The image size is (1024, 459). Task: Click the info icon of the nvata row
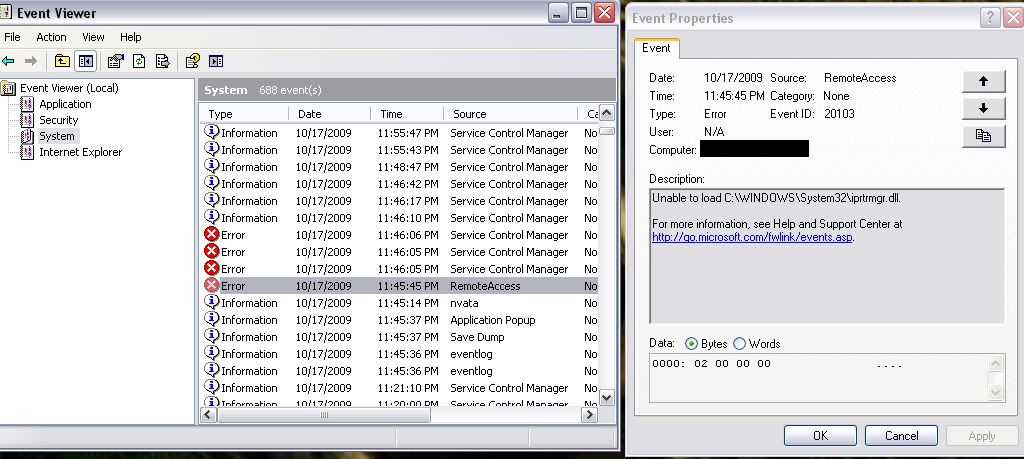[212, 302]
